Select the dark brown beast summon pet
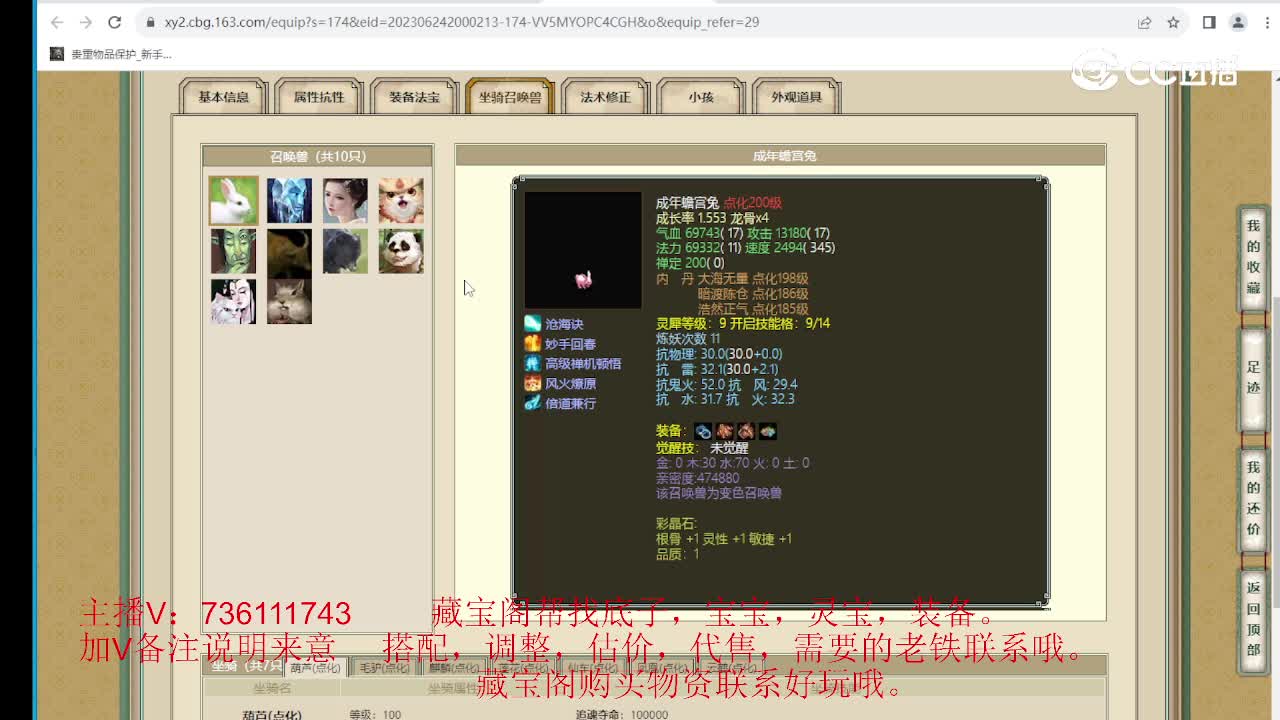 [x=290, y=251]
